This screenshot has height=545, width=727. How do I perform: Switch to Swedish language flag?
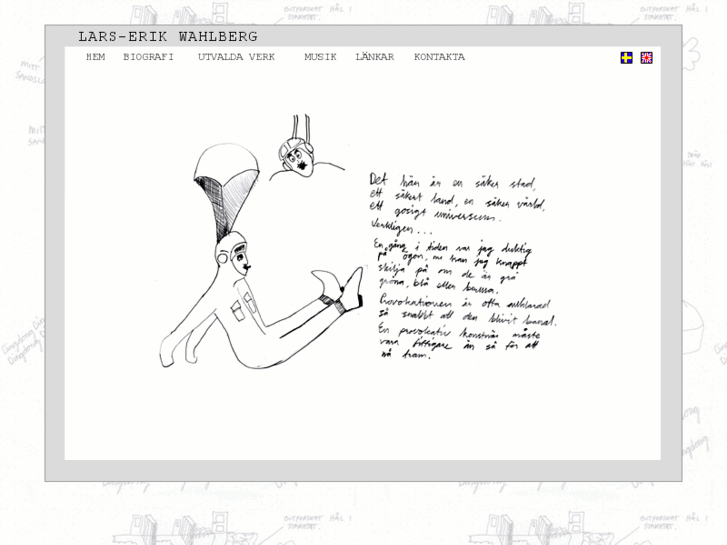pyautogui.click(x=626, y=58)
